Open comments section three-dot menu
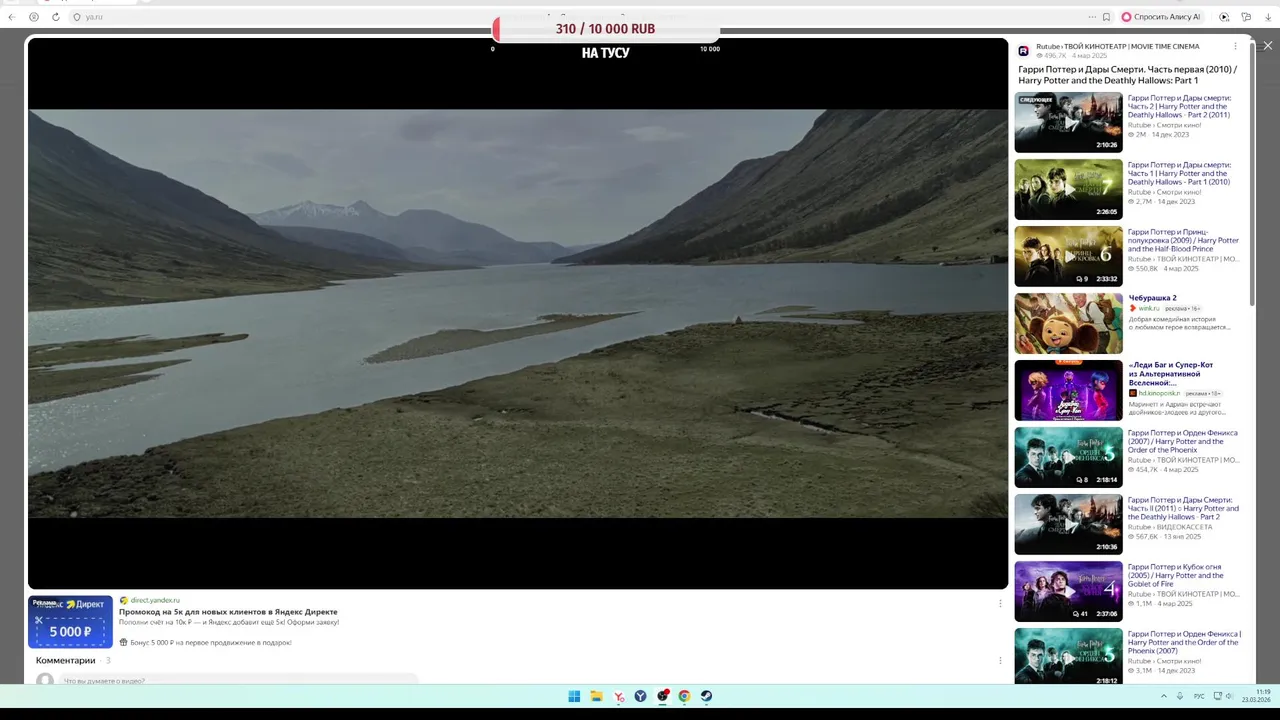The height and width of the screenshot is (720, 1280). click(x=1000, y=660)
